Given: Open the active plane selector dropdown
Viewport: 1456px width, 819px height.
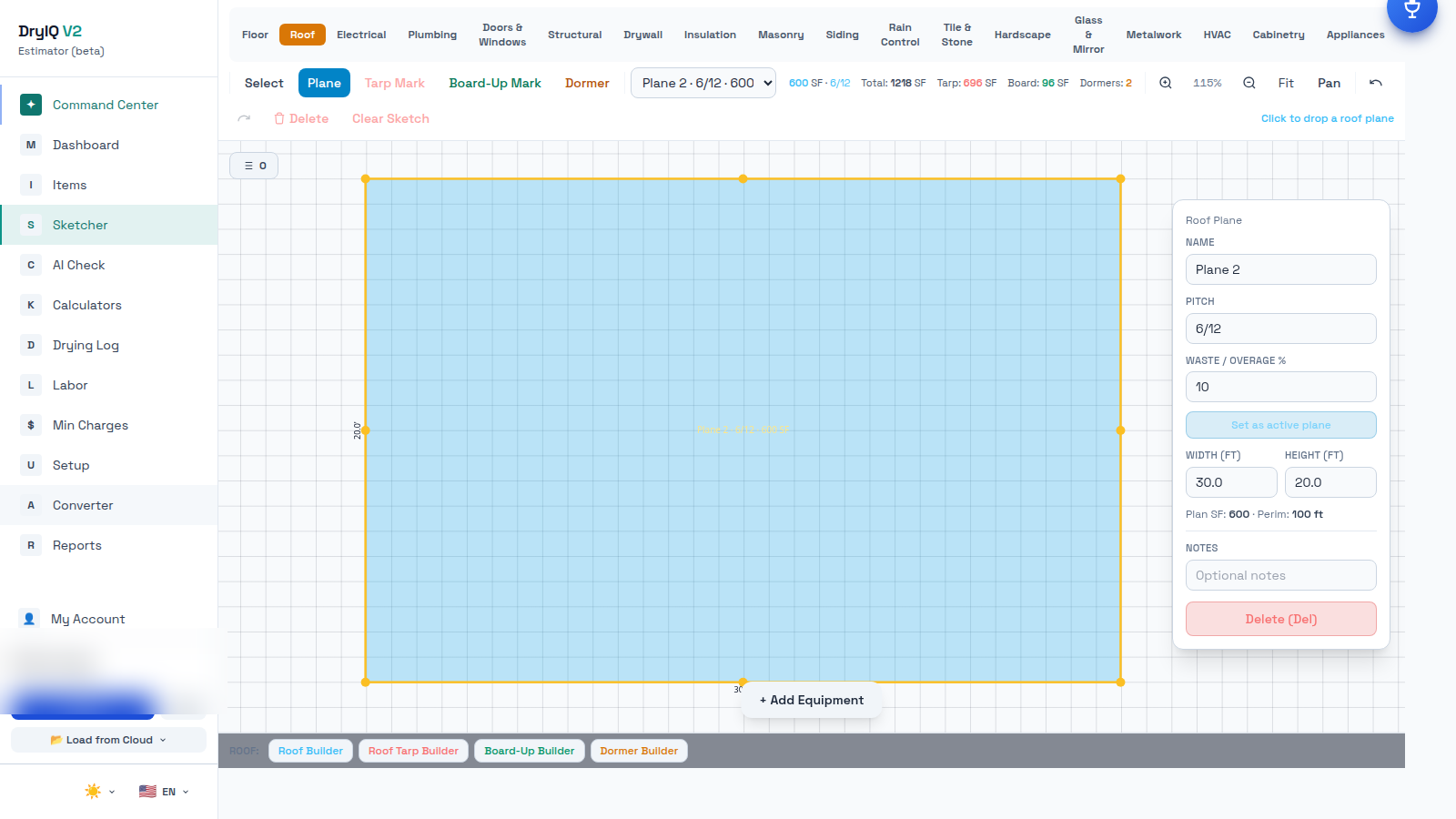Looking at the screenshot, I should click(703, 83).
